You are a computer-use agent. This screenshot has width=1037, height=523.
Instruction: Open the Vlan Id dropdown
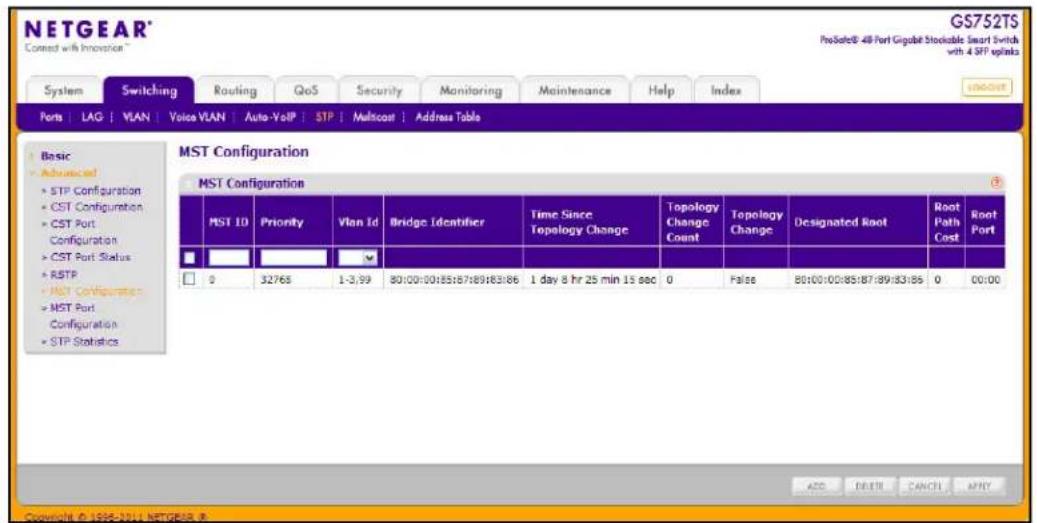(x=358, y=257)
